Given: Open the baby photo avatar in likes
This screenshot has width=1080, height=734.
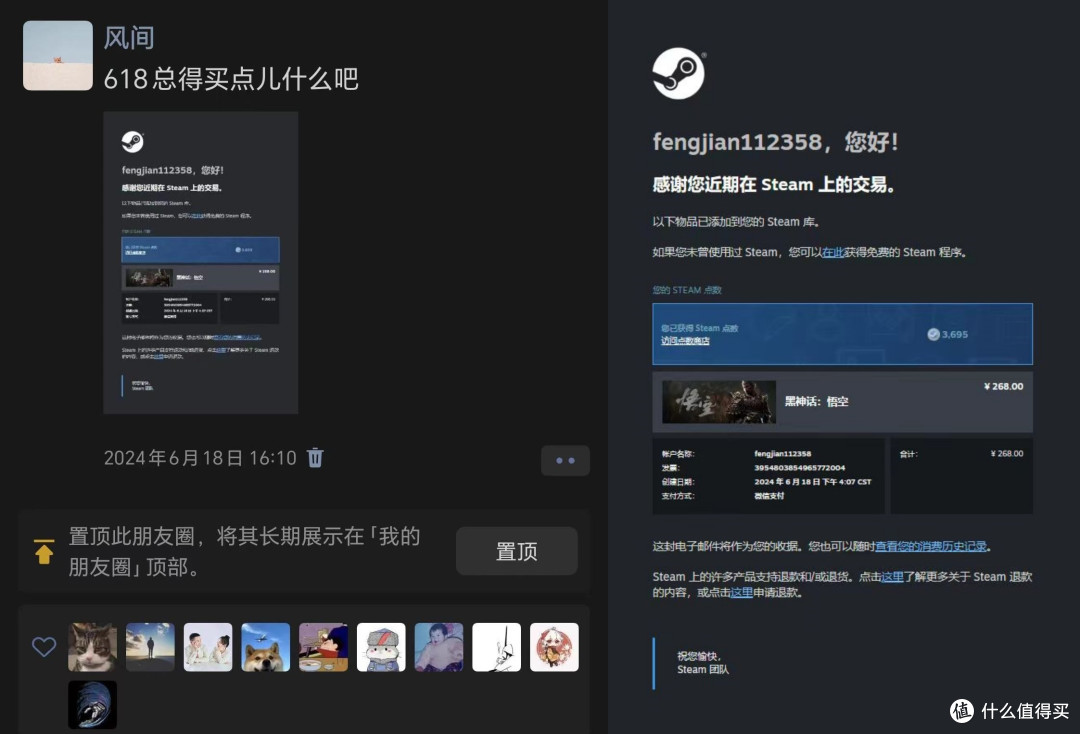Looking at the screenshot, I should pos(439,647).
